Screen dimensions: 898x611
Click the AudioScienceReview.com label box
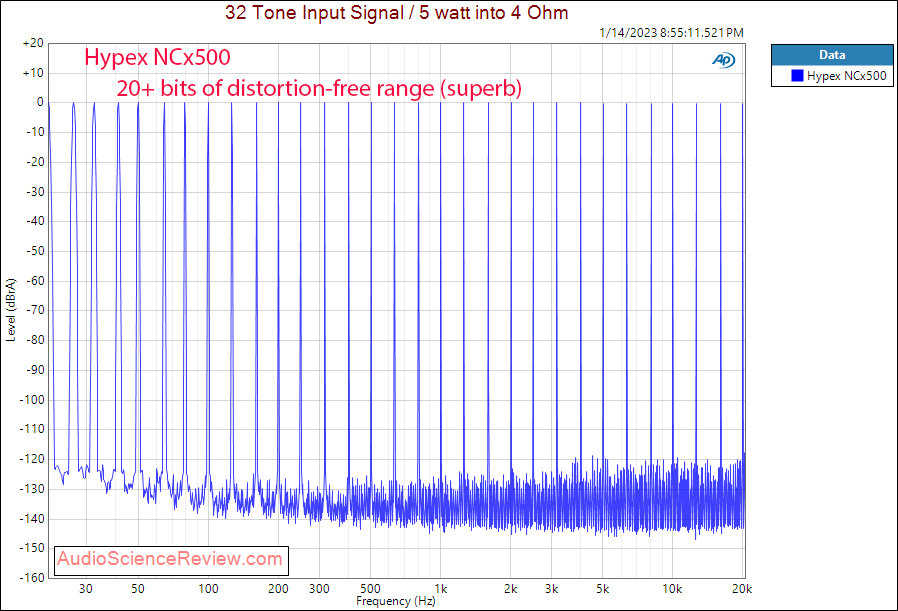click(171, 559)
